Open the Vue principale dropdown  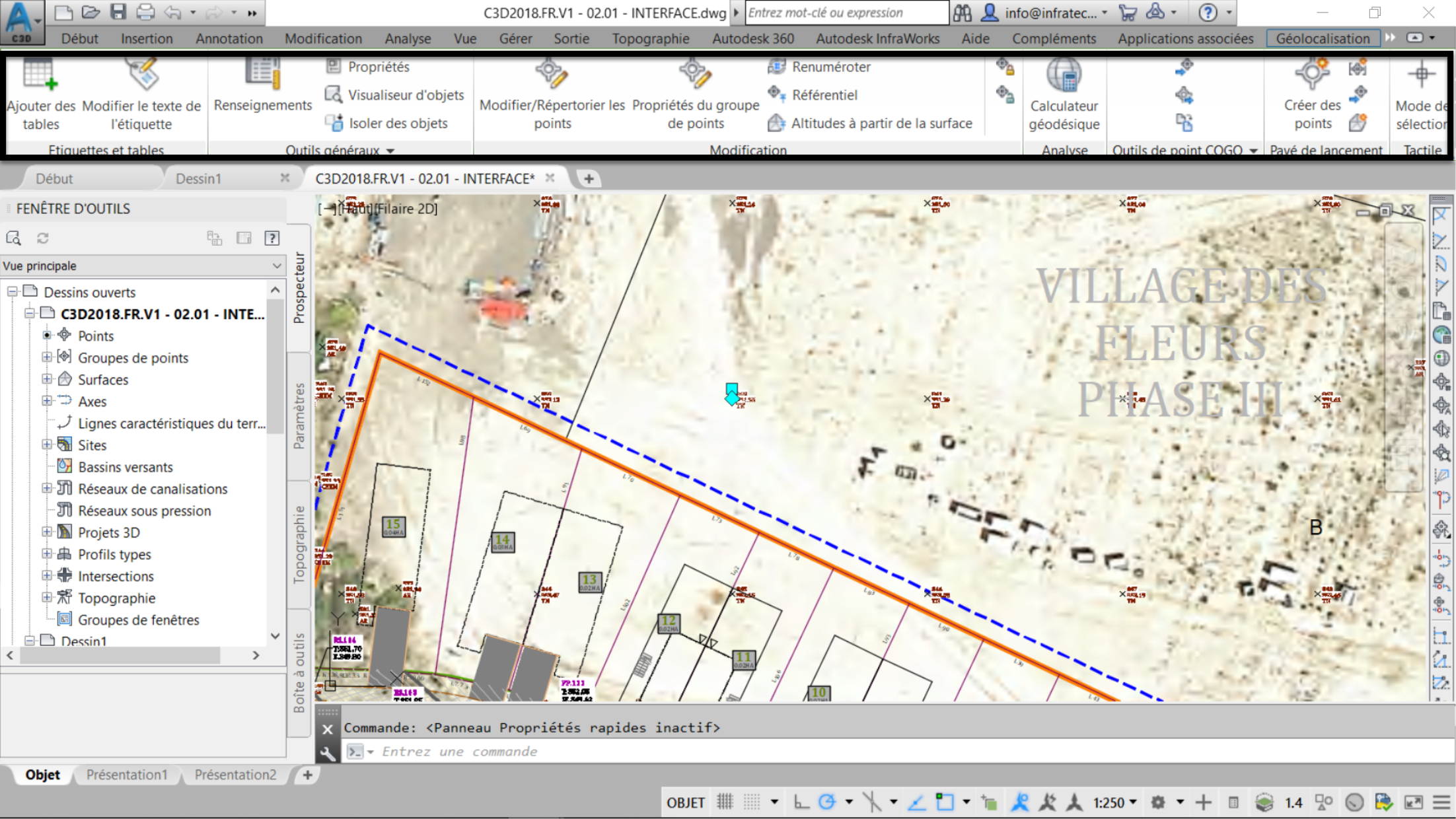pos(143,266)
